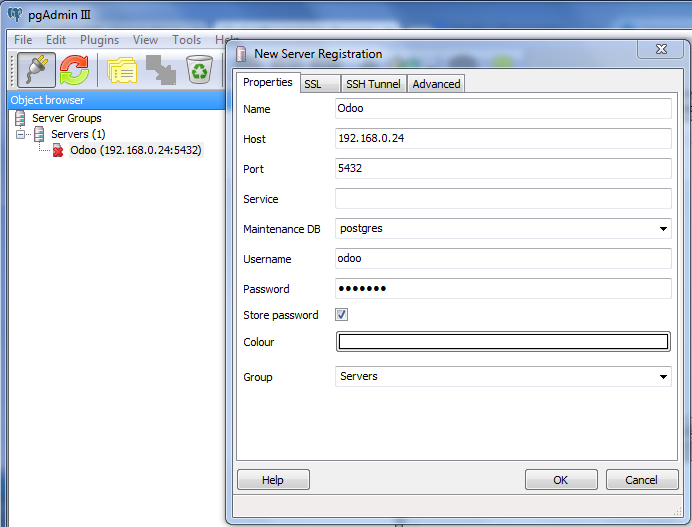Open the Colour picker swatch

pyautogui.click(x=503, y=342)
